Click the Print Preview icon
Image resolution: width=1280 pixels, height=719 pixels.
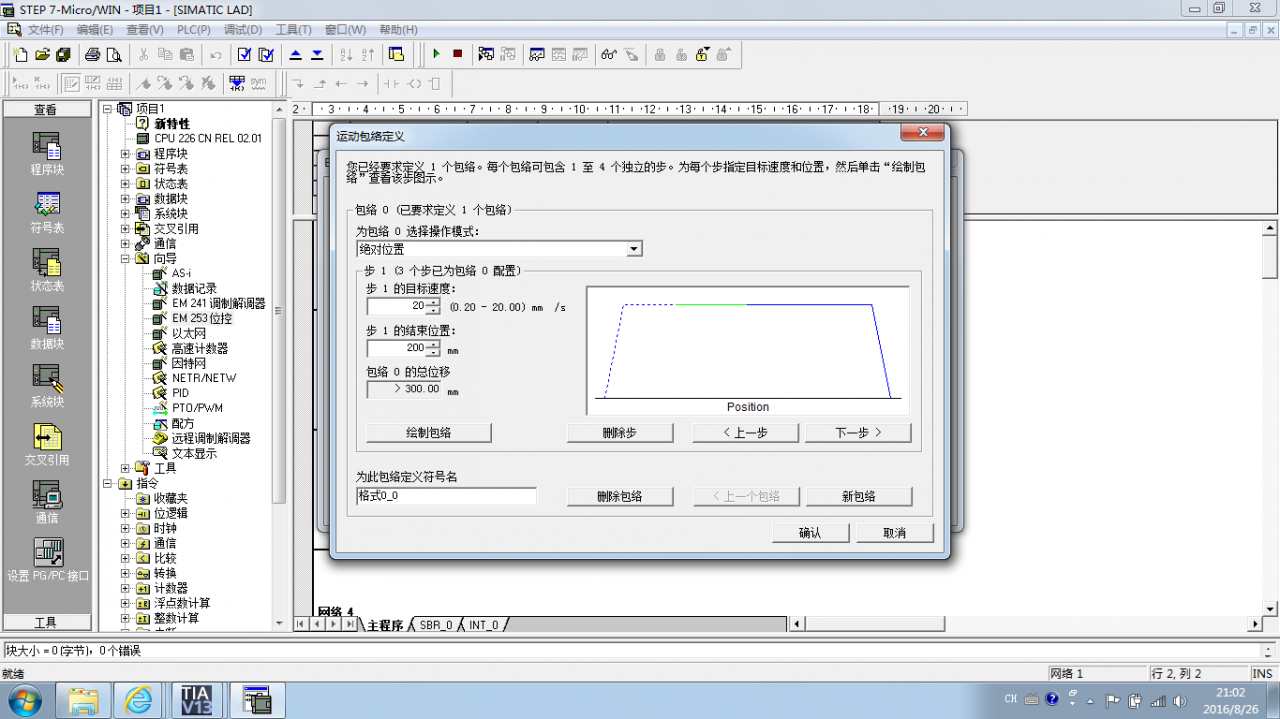(114, 54)
